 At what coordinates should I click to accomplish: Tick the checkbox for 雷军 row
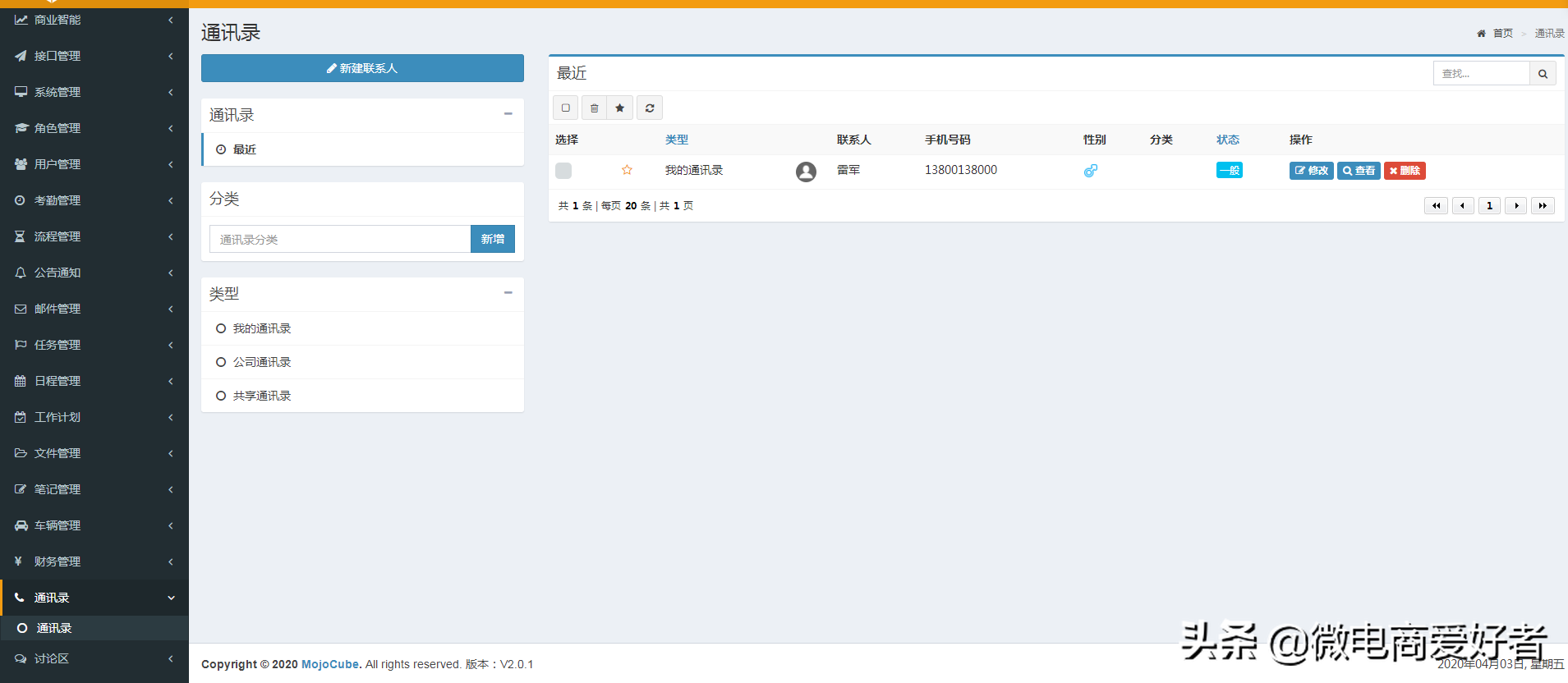(x=563, y=171)
